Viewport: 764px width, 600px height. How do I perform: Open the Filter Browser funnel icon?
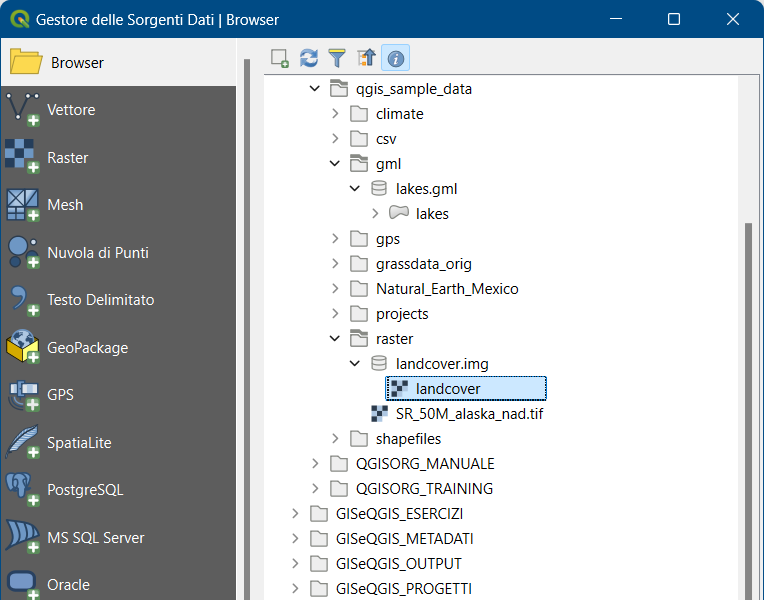point(337,58)
